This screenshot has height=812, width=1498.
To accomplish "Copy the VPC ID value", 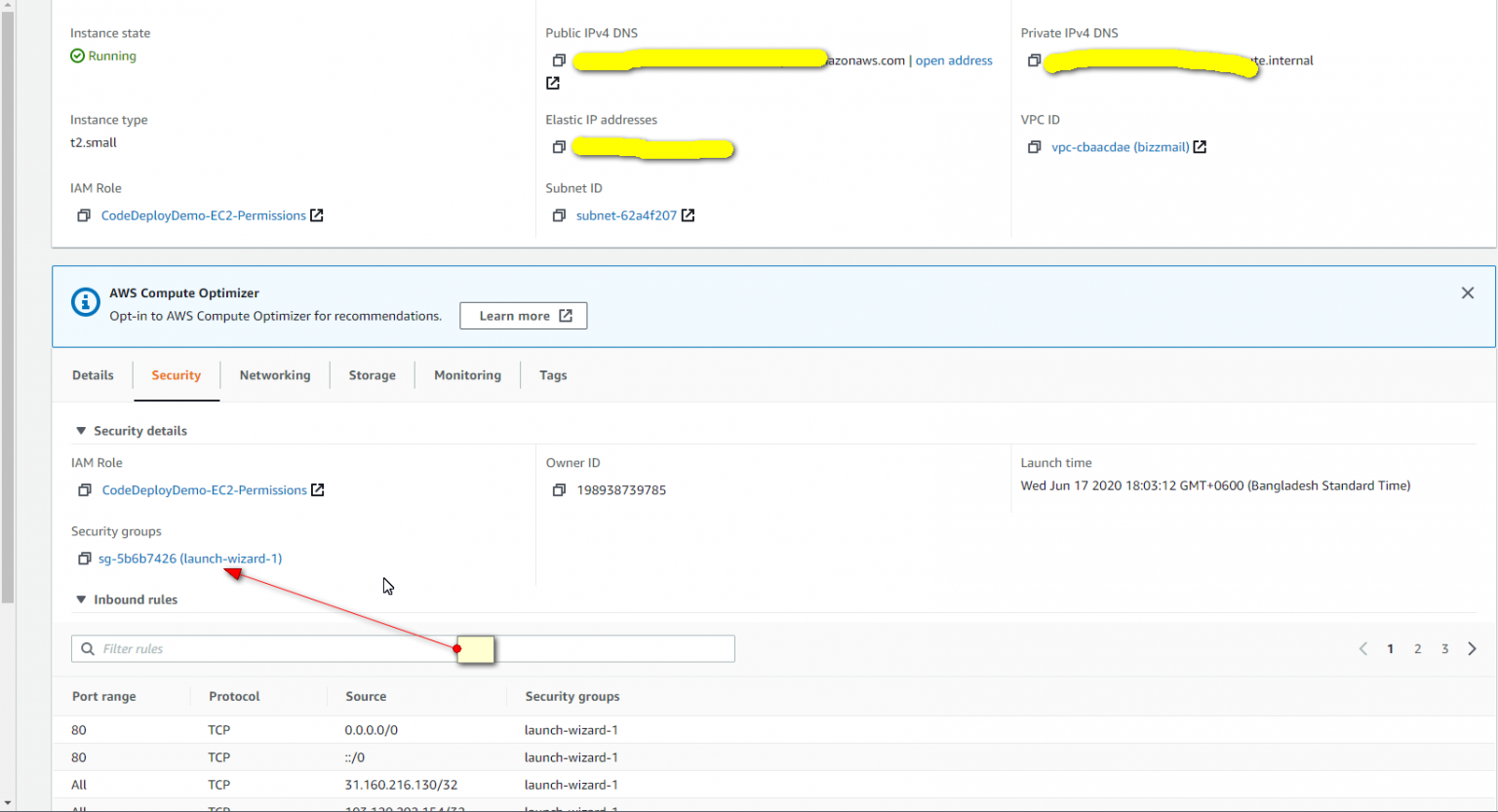I will click(1034, 146).
